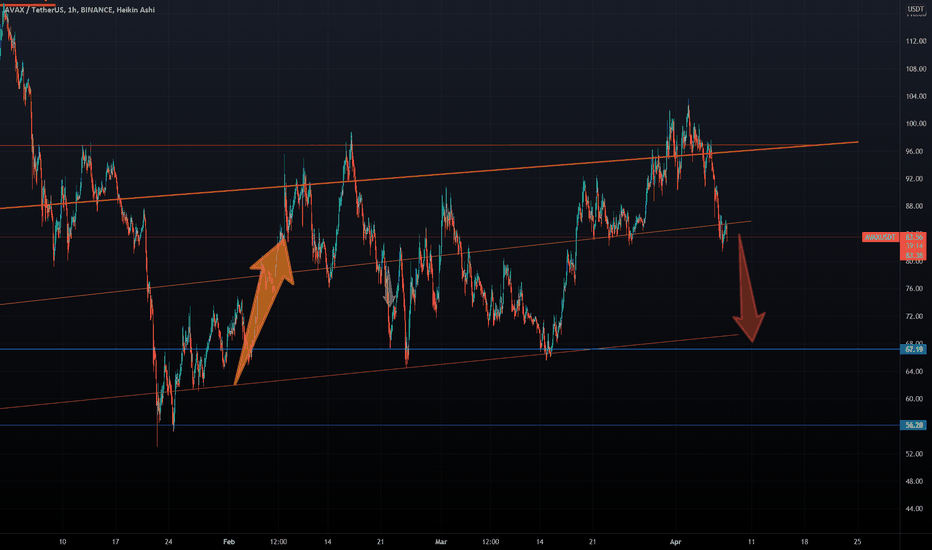The height and width of the screenshot is (550, 932).
Task: Click the 76.00 price axis label
Action: [914, 289]
